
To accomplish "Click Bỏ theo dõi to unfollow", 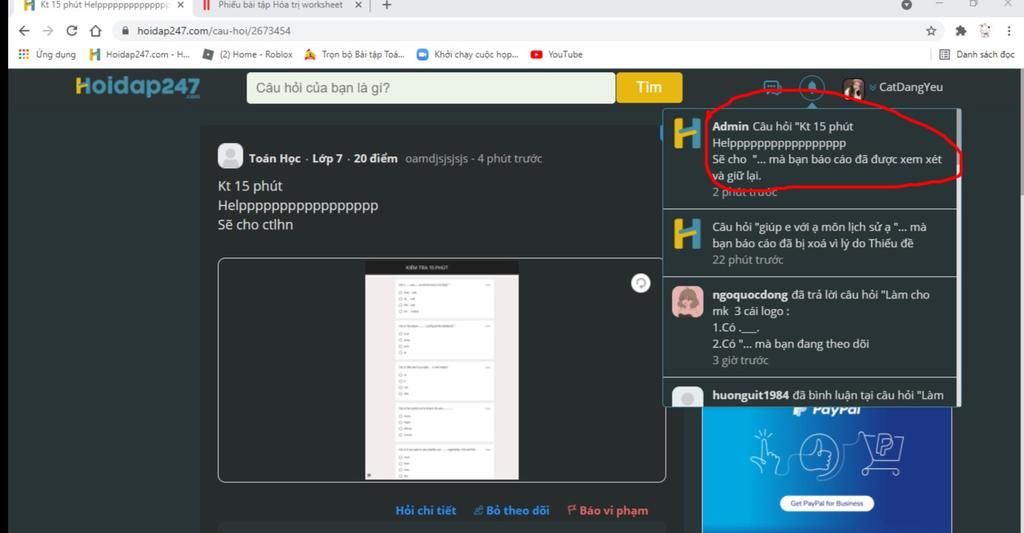I will click(x=511, y=510).
